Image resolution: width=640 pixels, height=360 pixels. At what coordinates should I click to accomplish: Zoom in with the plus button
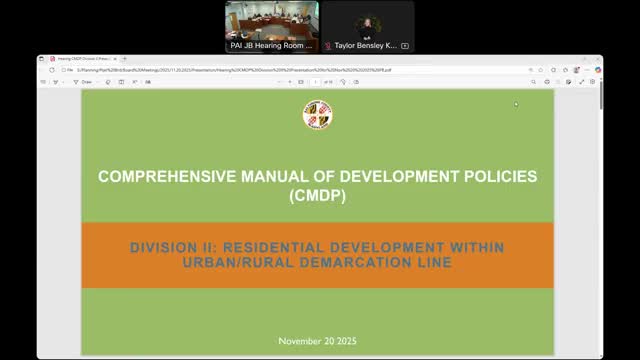coord(290,82)
